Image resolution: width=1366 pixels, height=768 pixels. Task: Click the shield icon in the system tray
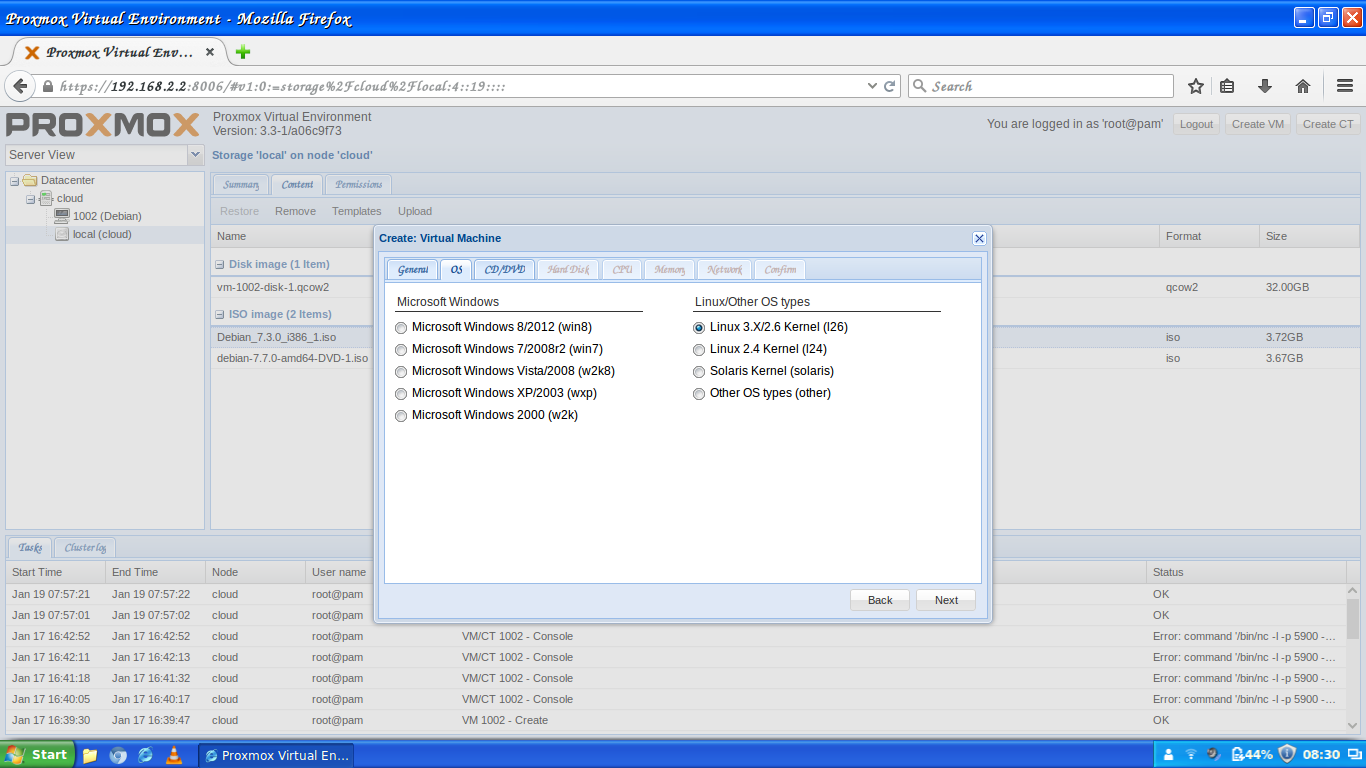point(1287,754)
